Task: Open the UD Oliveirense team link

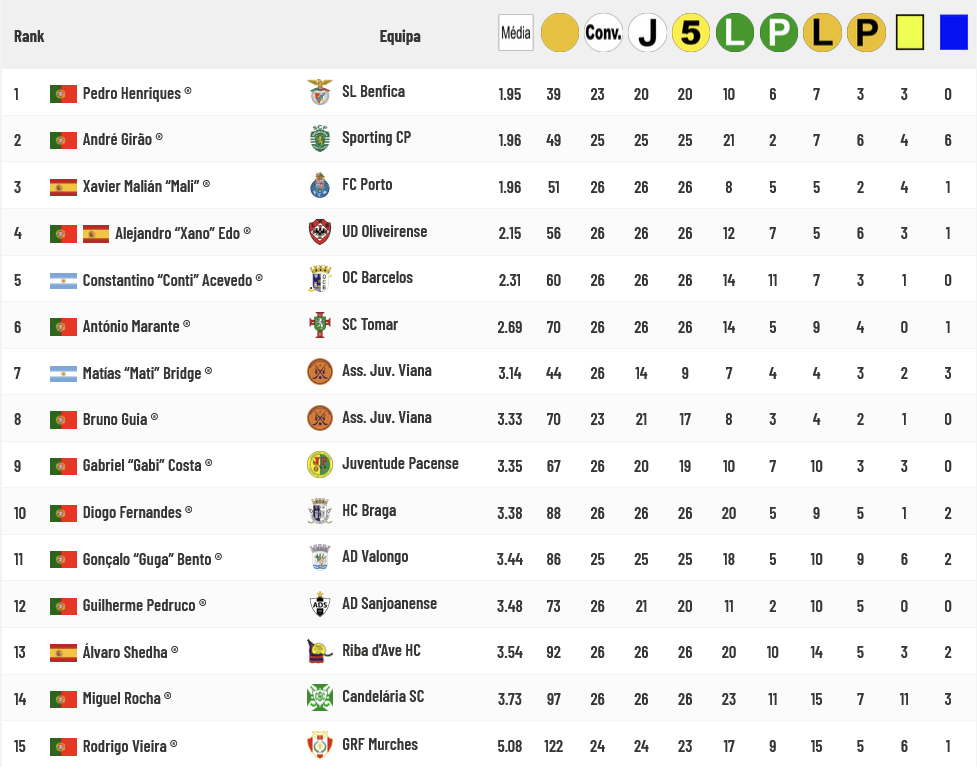Action: pos(384,232)
